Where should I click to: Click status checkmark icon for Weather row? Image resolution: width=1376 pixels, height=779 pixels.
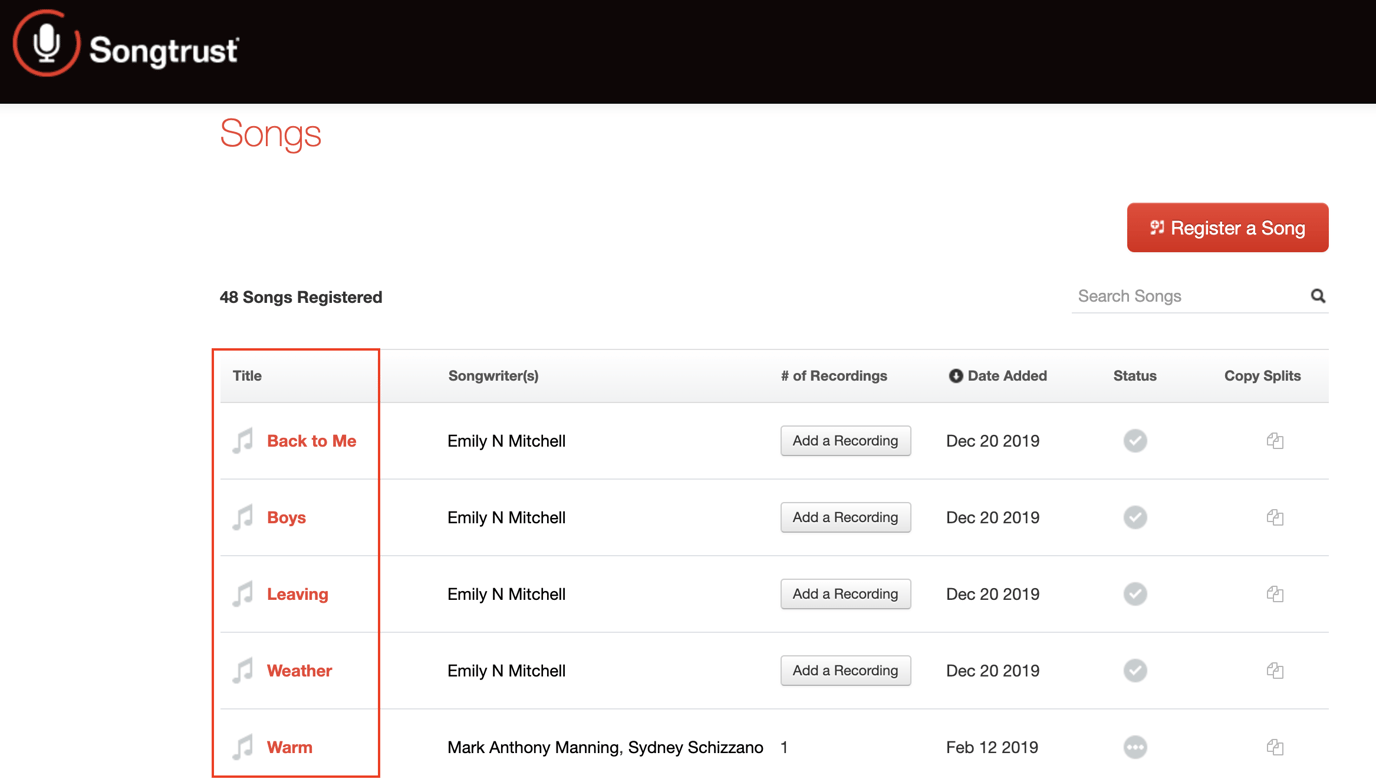click(1134, 671)
